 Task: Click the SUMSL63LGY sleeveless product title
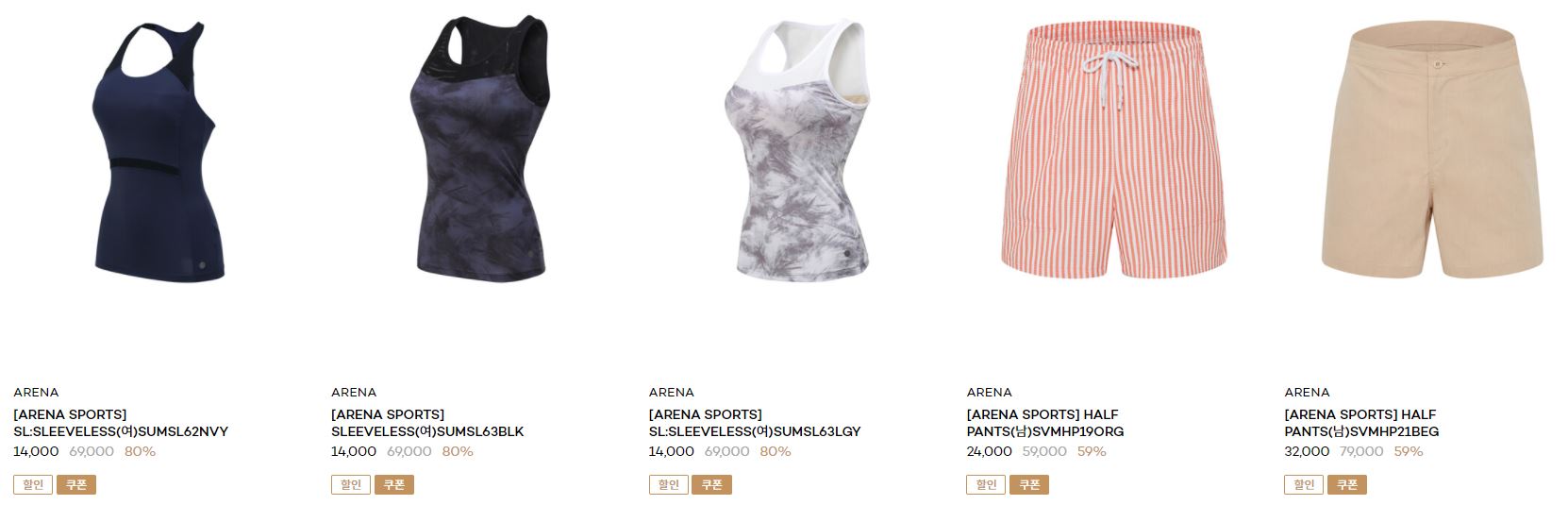(755, 423)
